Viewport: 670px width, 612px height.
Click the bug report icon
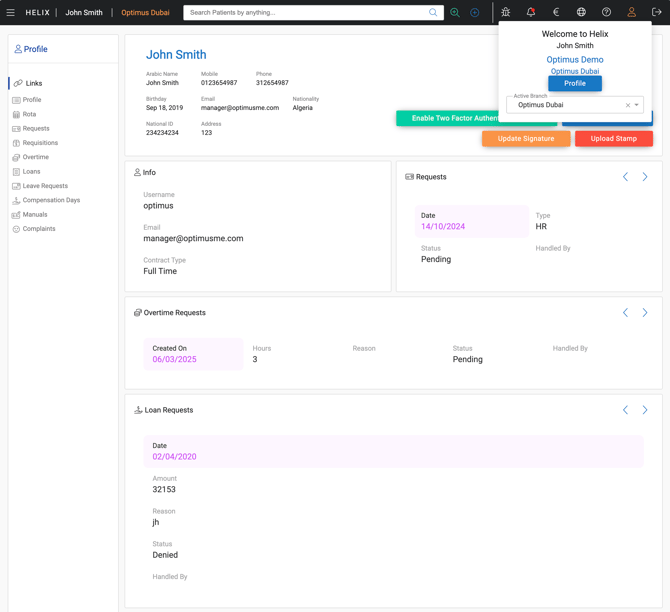506,13
